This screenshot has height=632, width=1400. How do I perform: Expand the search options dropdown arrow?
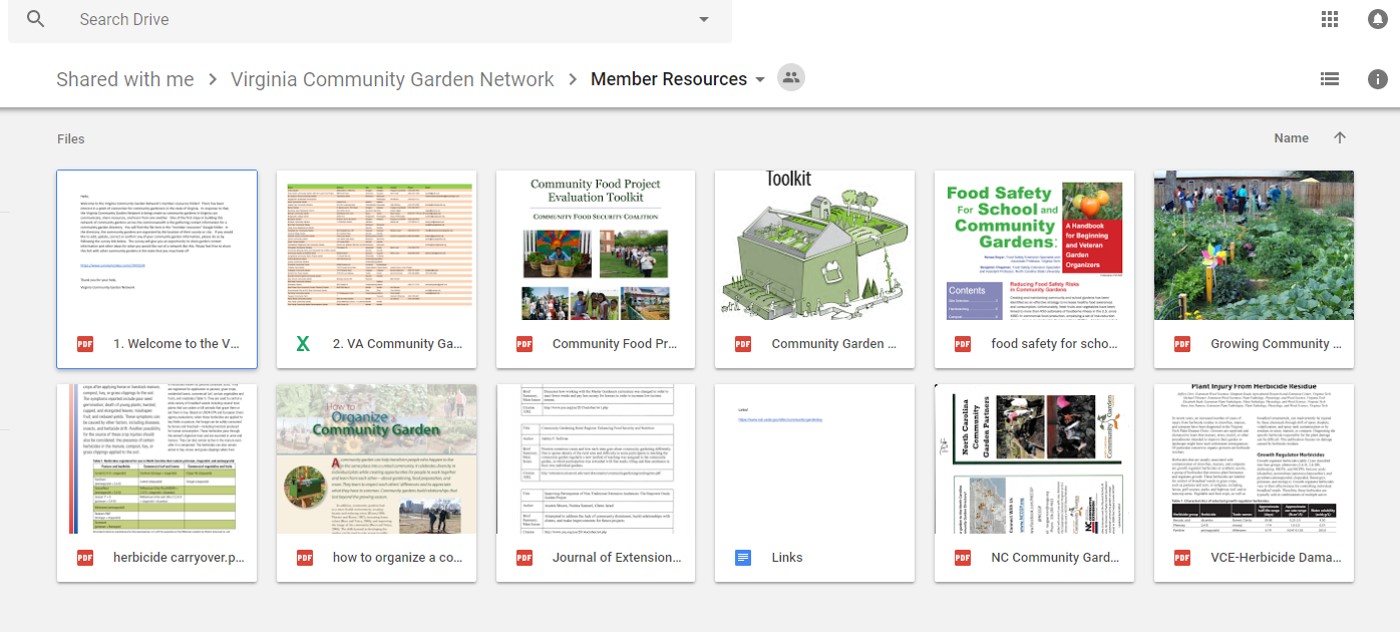point(704,19)
